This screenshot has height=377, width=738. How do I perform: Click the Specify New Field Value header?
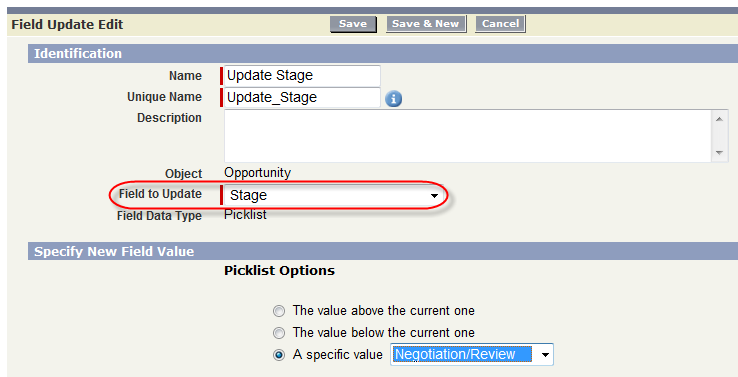(x=383, y=251)
